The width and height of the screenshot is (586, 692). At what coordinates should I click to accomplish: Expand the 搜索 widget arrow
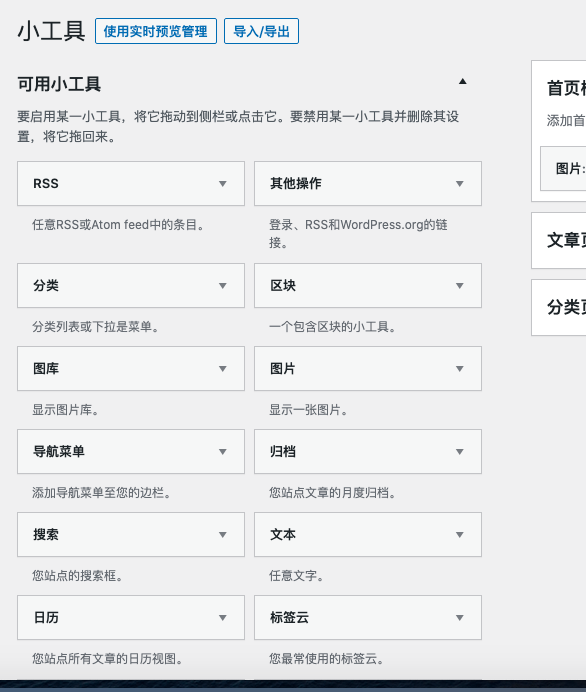click(223, 535)
